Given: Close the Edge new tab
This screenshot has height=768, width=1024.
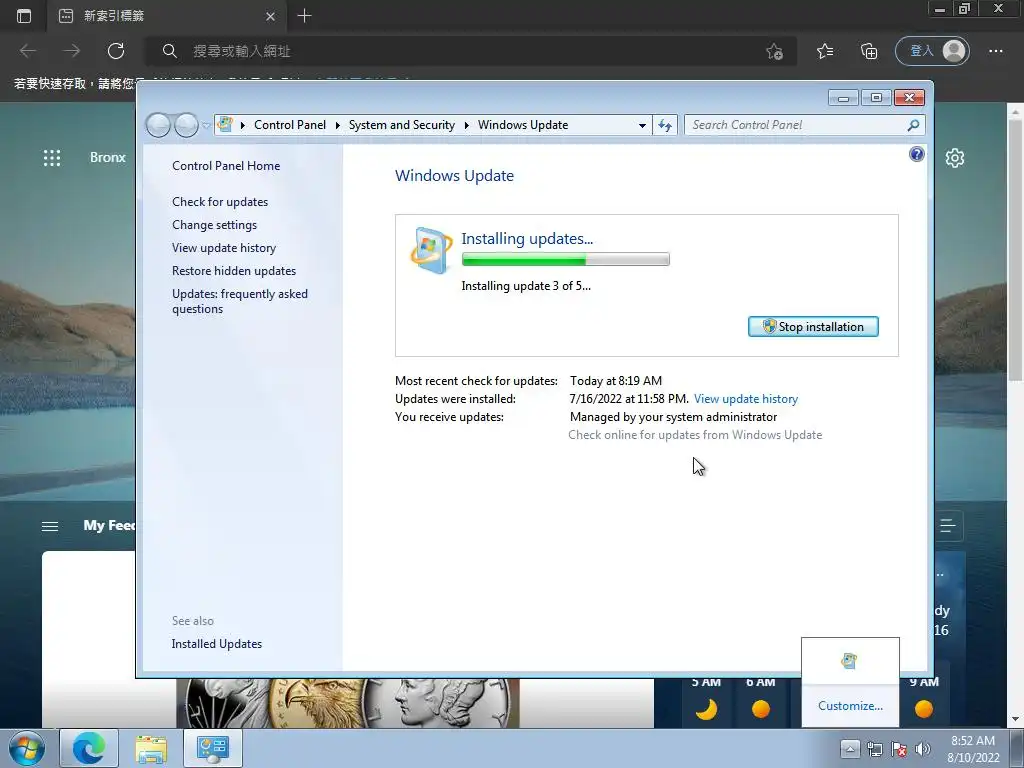Looking at the screenshot, I should (x=270, y=16).
